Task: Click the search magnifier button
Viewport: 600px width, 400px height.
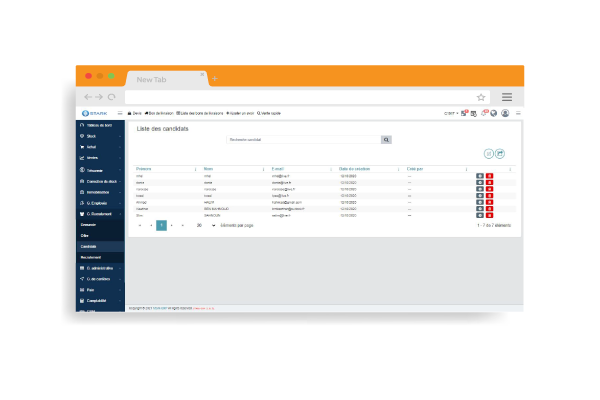Action: (x=387, y=140)
